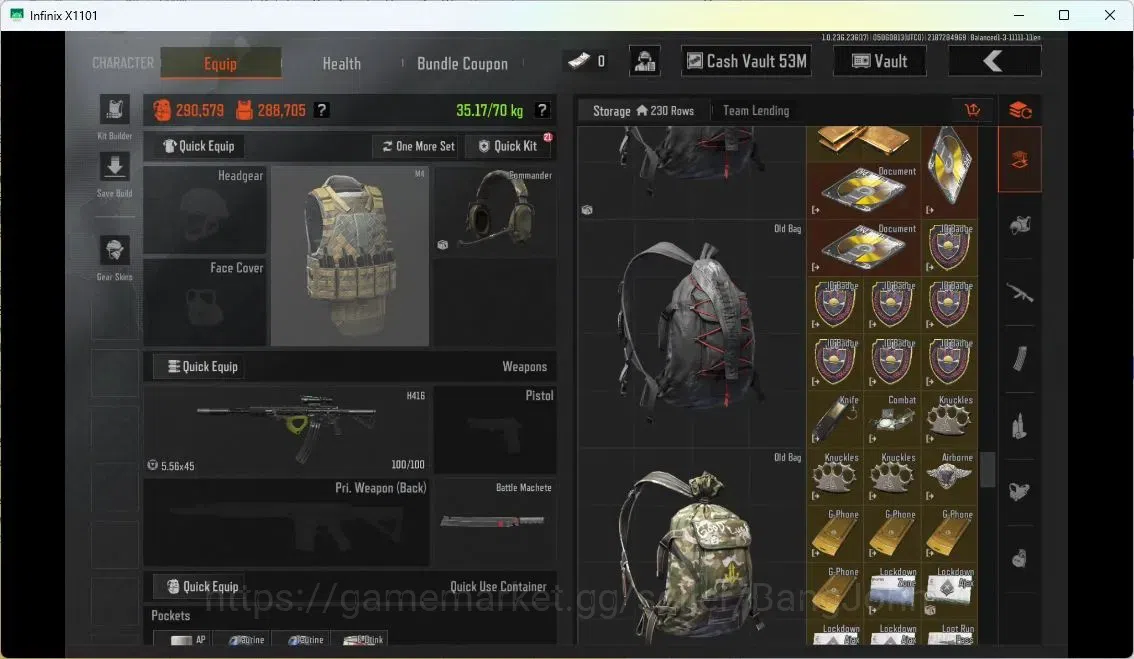Click the storage list scrollbar handle
The height and width of the screenshot is (659, 1134).
coord(987,469)
